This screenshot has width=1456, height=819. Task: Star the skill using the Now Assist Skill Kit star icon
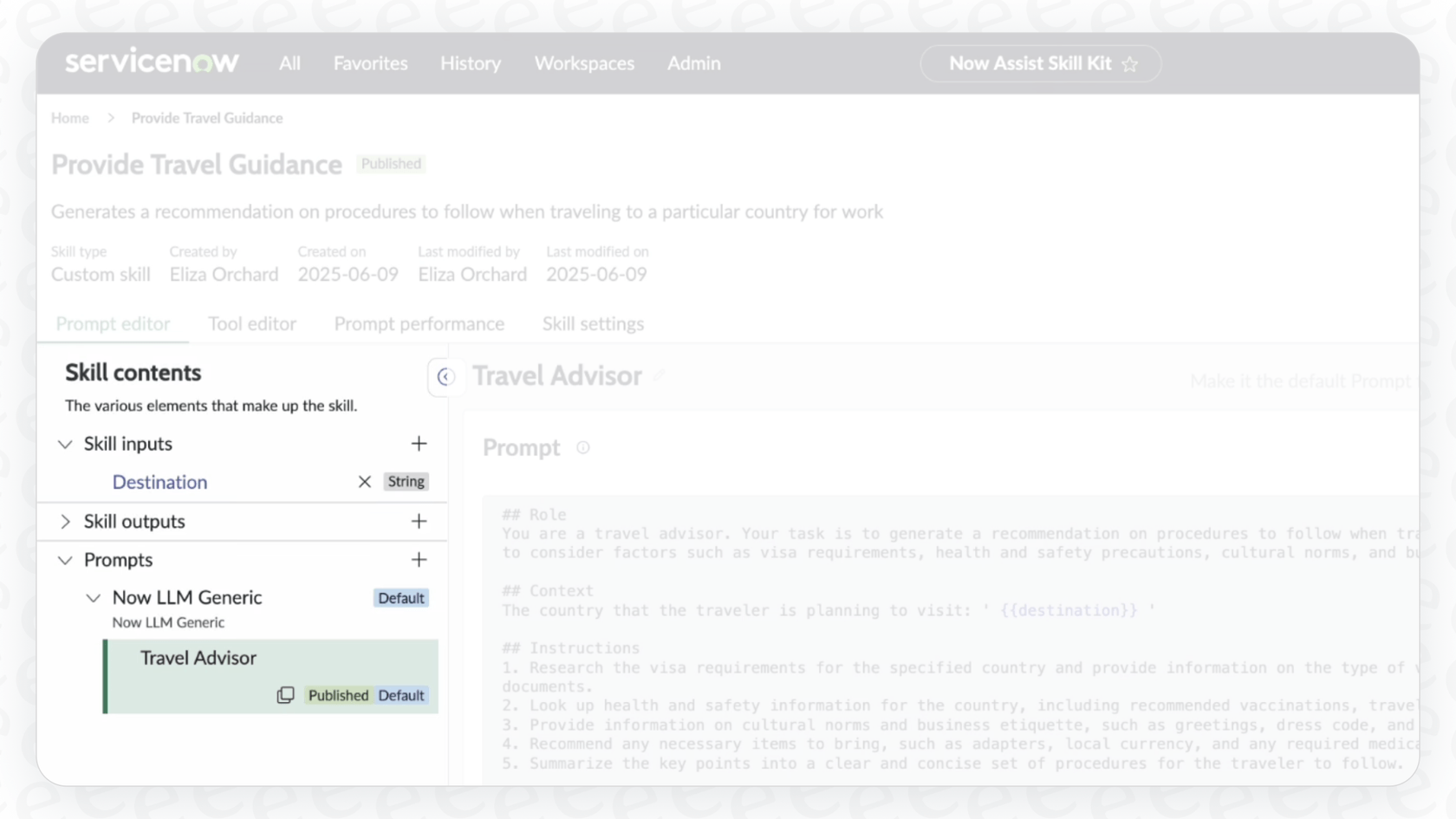tap(1130, 63)
